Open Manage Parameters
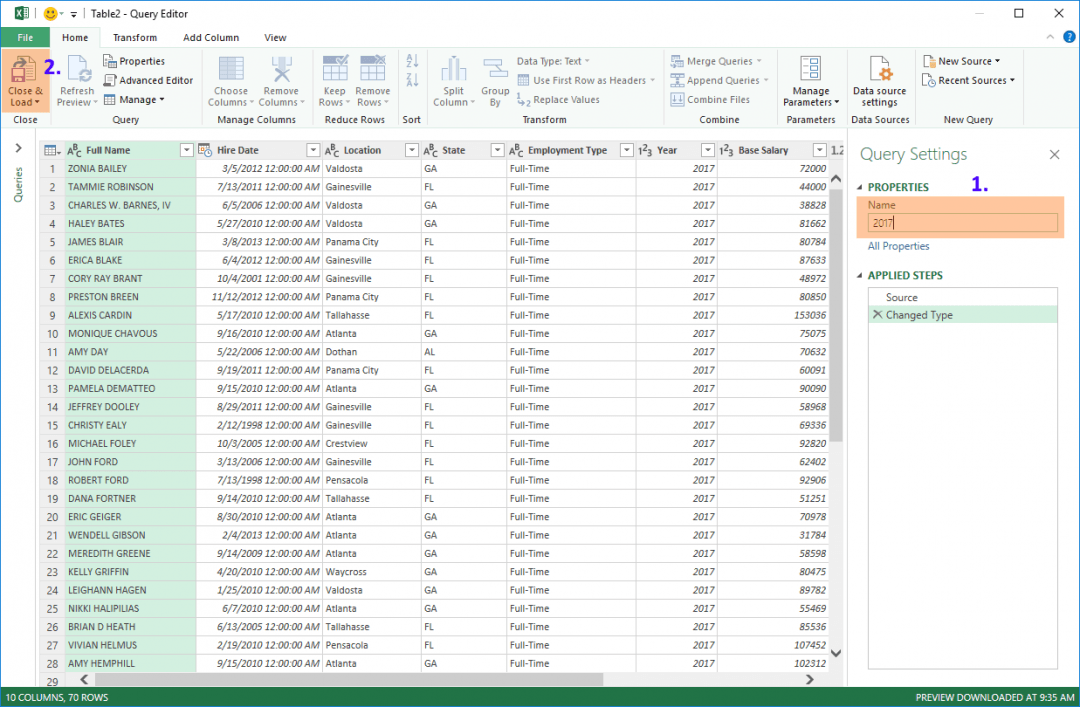The height and width of the screenshot is (707, 1080). tap(811, 80)
